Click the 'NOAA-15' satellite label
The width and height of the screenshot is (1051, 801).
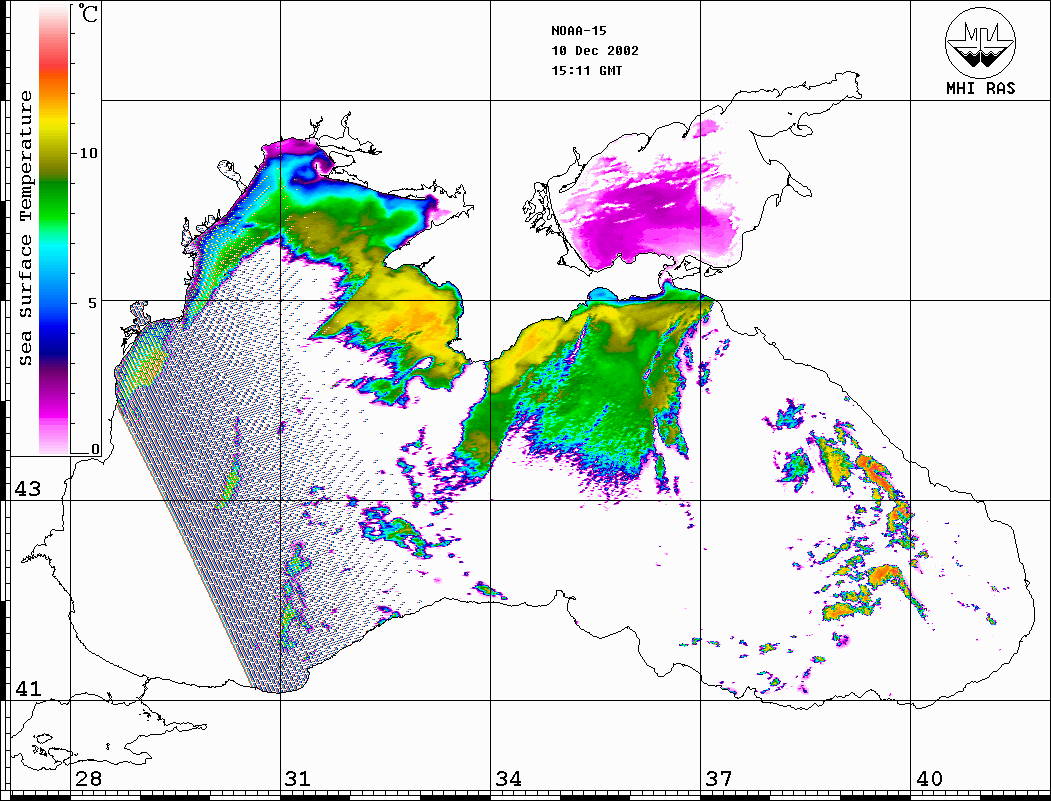click(x=579, y=31)
